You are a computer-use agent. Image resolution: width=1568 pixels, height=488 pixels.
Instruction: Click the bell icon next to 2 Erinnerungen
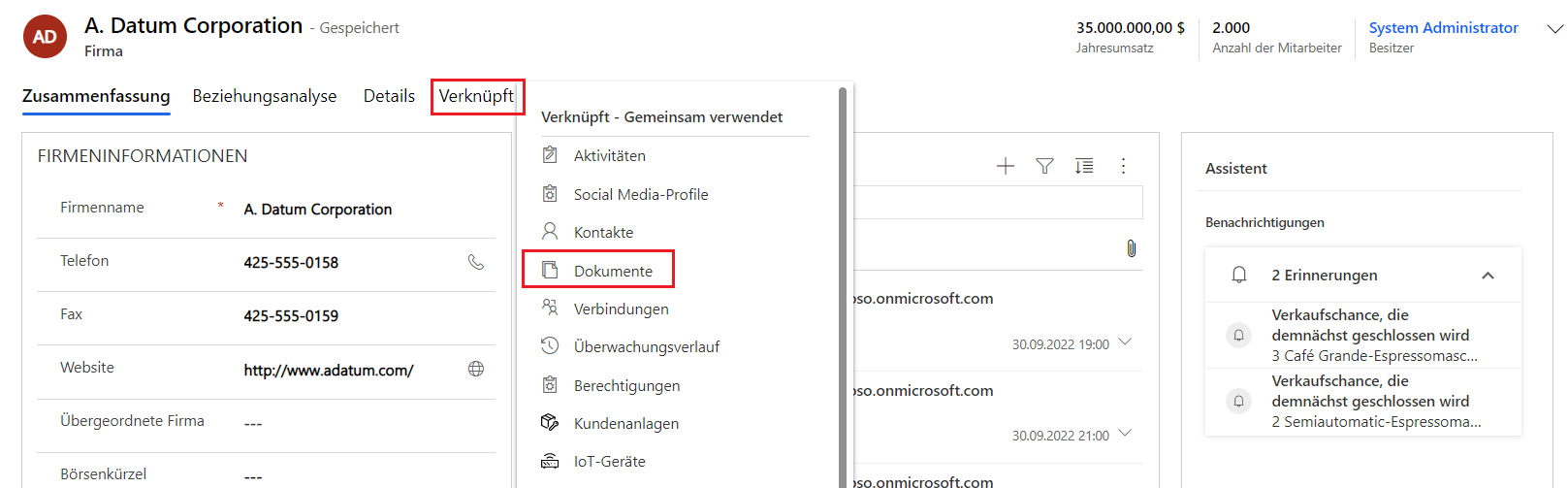tap(1239, 276)
